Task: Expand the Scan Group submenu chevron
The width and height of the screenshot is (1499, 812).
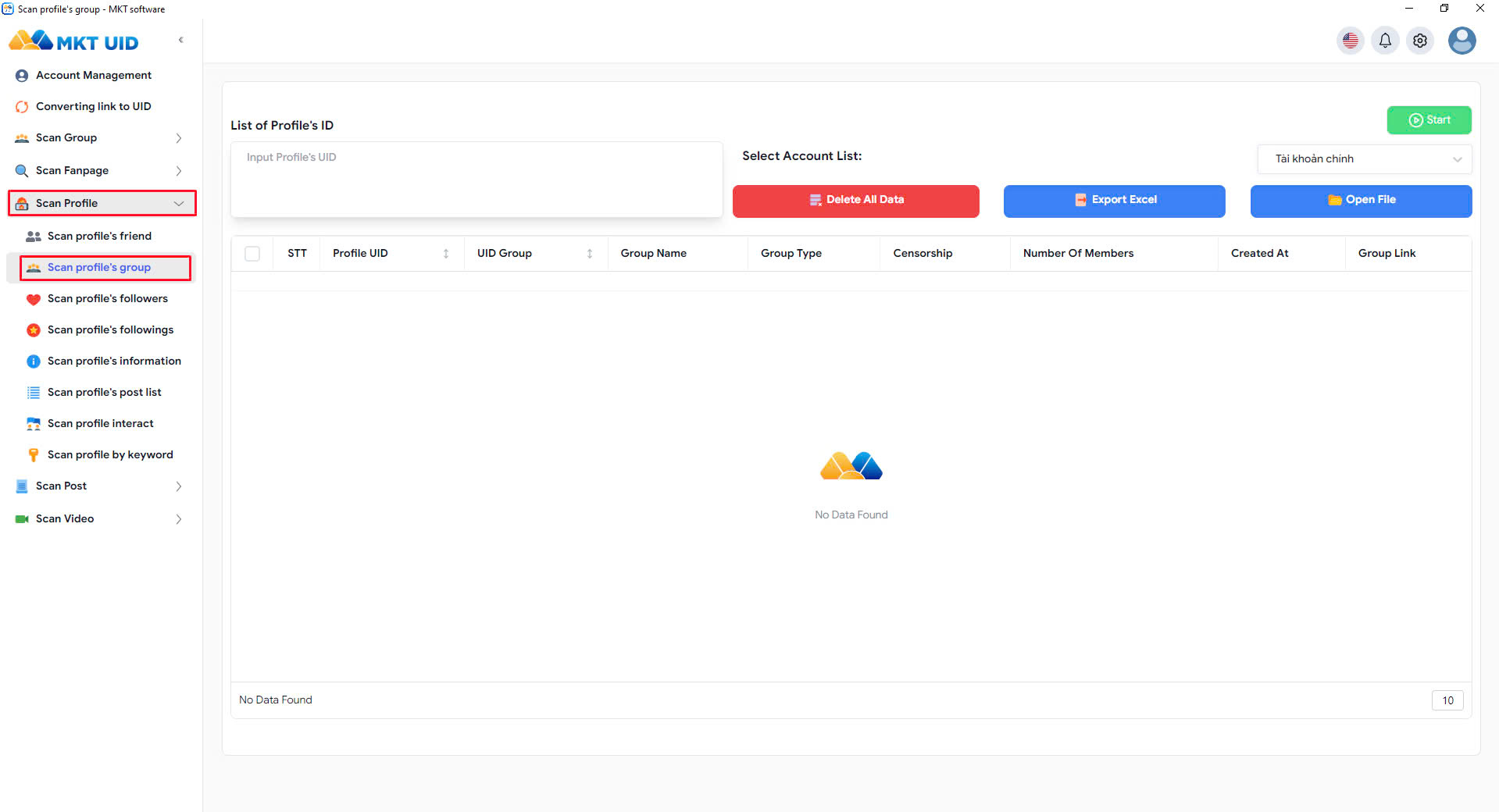Action: pos(179,138)
